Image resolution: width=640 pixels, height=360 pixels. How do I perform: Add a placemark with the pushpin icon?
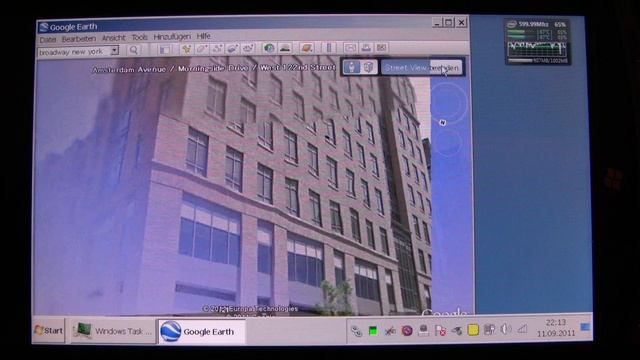187,49
